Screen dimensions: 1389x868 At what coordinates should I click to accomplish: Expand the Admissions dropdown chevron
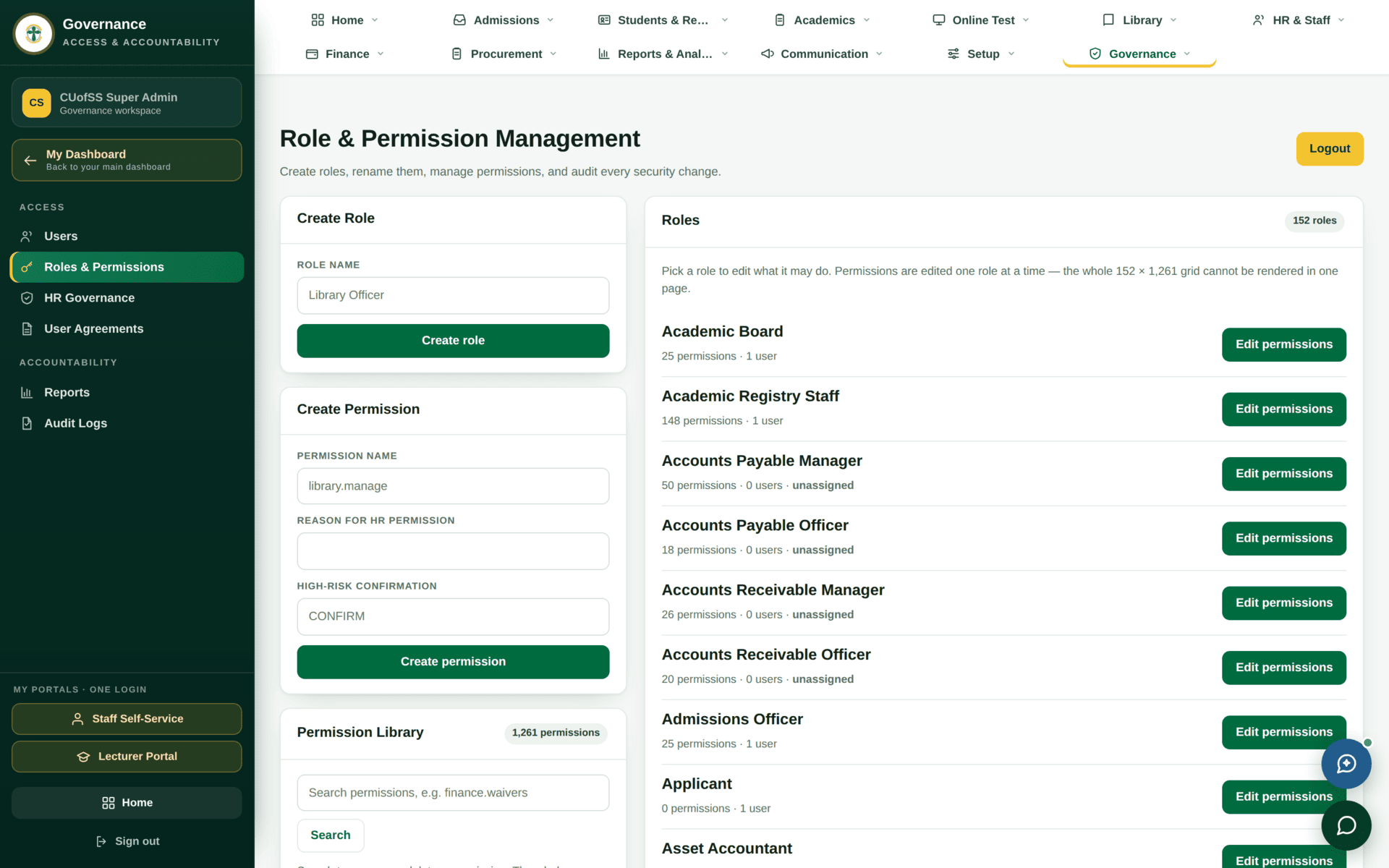click(x=551, y=20)
